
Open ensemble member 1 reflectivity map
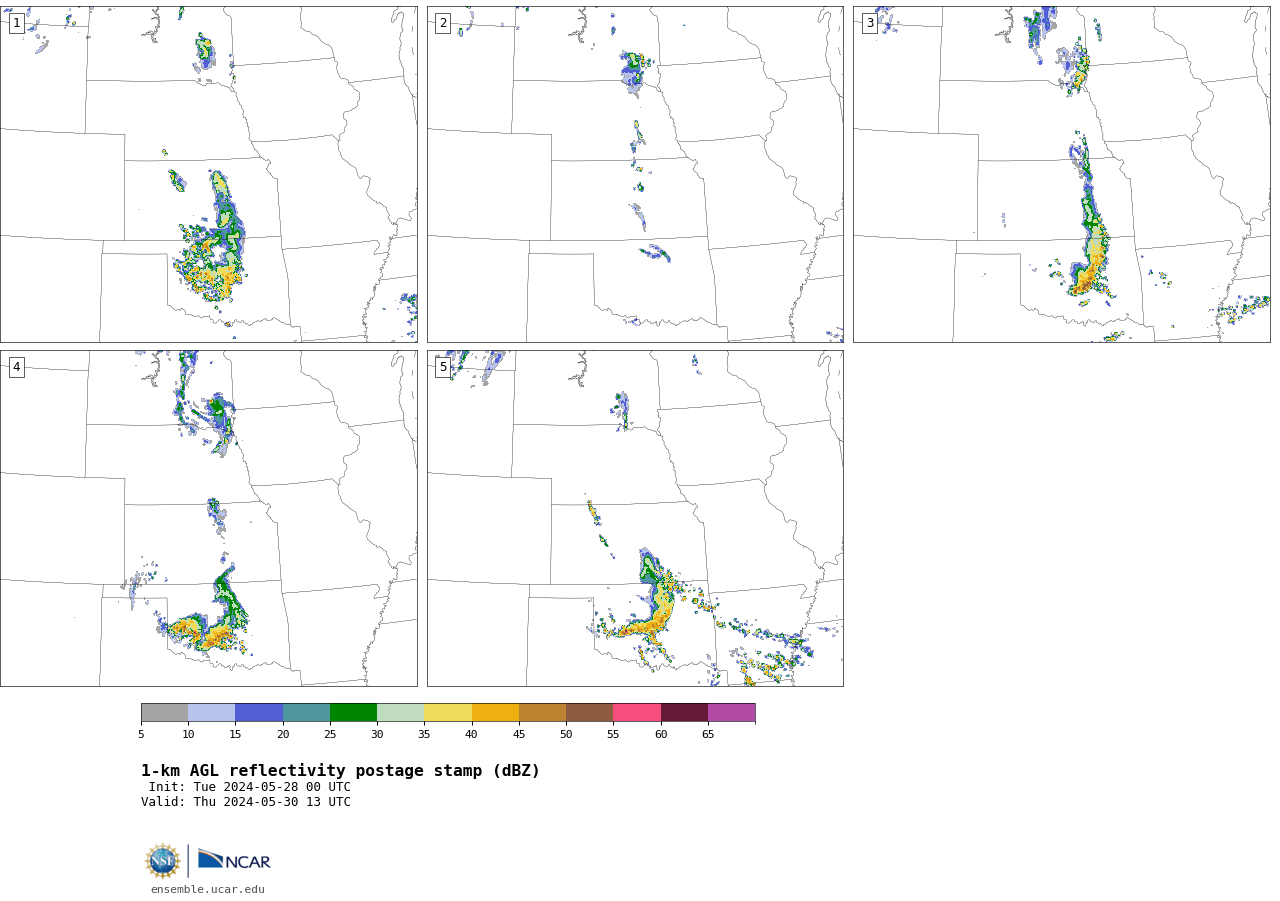(x=209, y=175)
